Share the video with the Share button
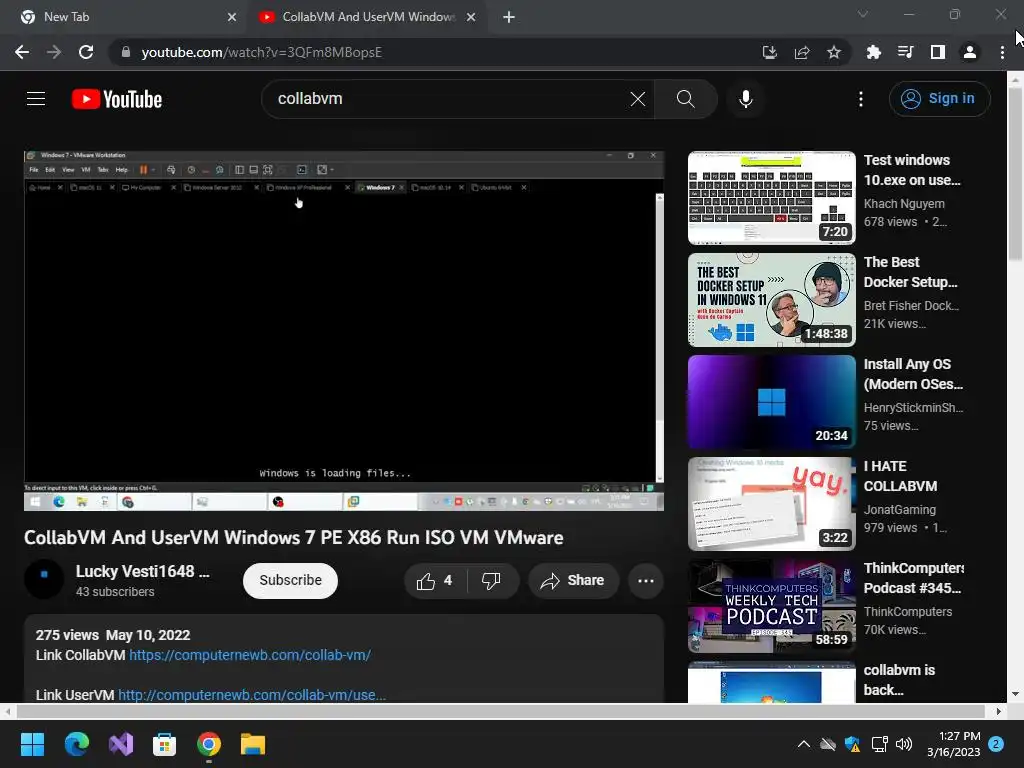 pos(573,581)
